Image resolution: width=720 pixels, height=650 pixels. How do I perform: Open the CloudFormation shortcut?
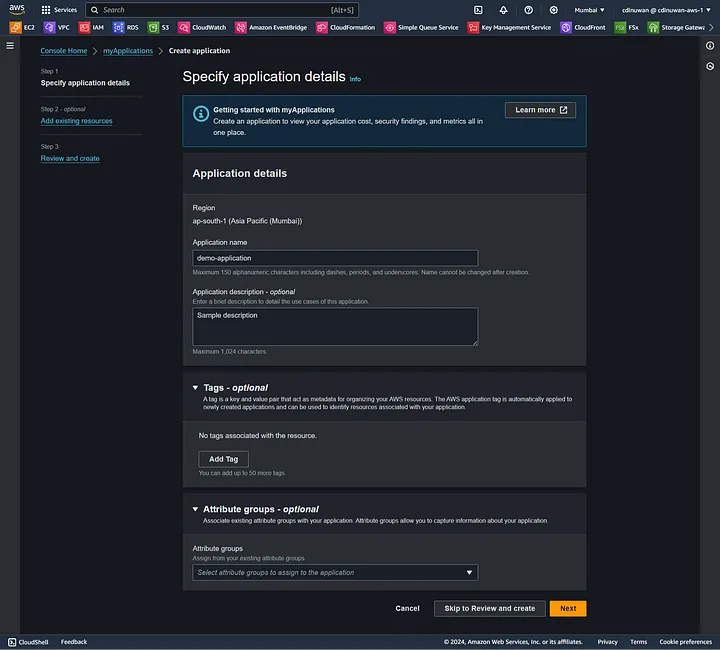pyautogui.click(x=346, y=28)
